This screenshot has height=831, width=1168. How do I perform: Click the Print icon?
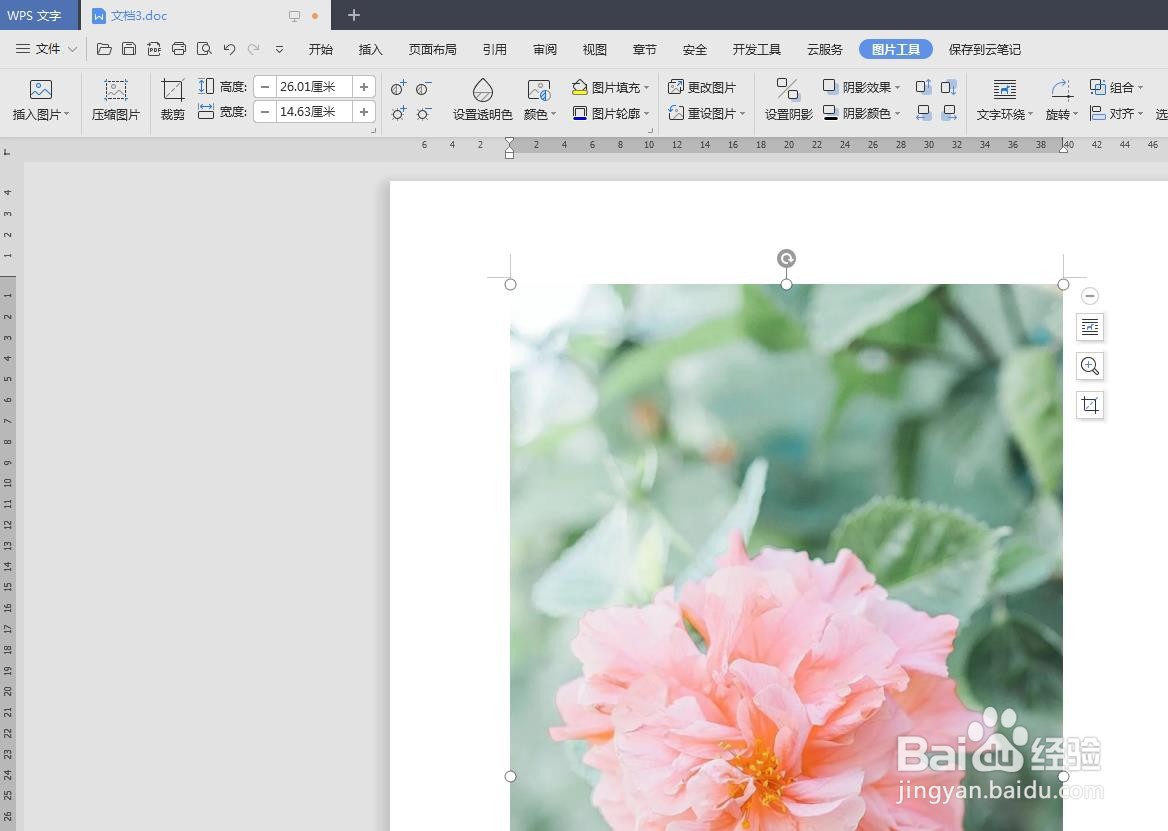point(179,49)
